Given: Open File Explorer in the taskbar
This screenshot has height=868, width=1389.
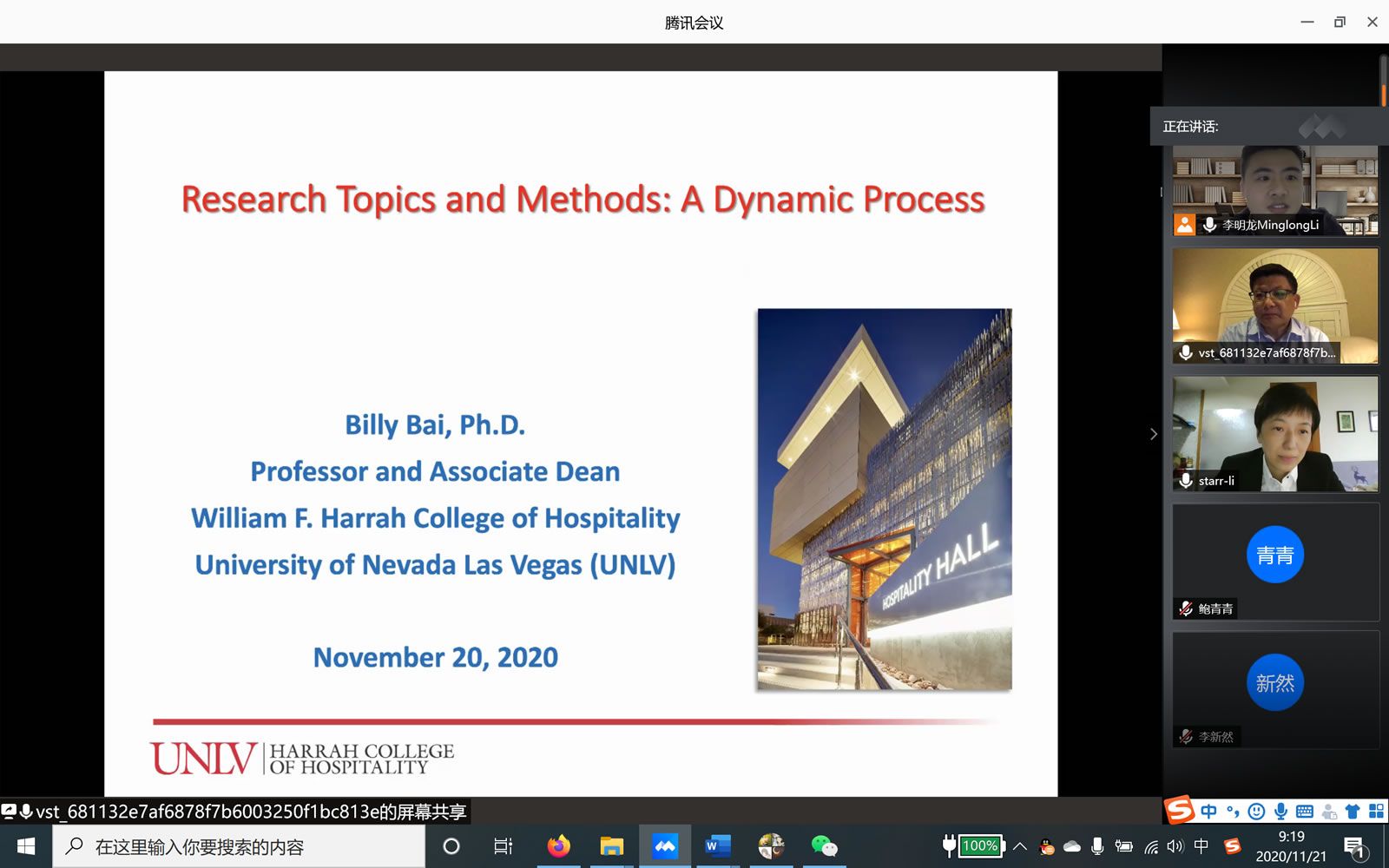Looking at the screenshot, I should (612, 845).
